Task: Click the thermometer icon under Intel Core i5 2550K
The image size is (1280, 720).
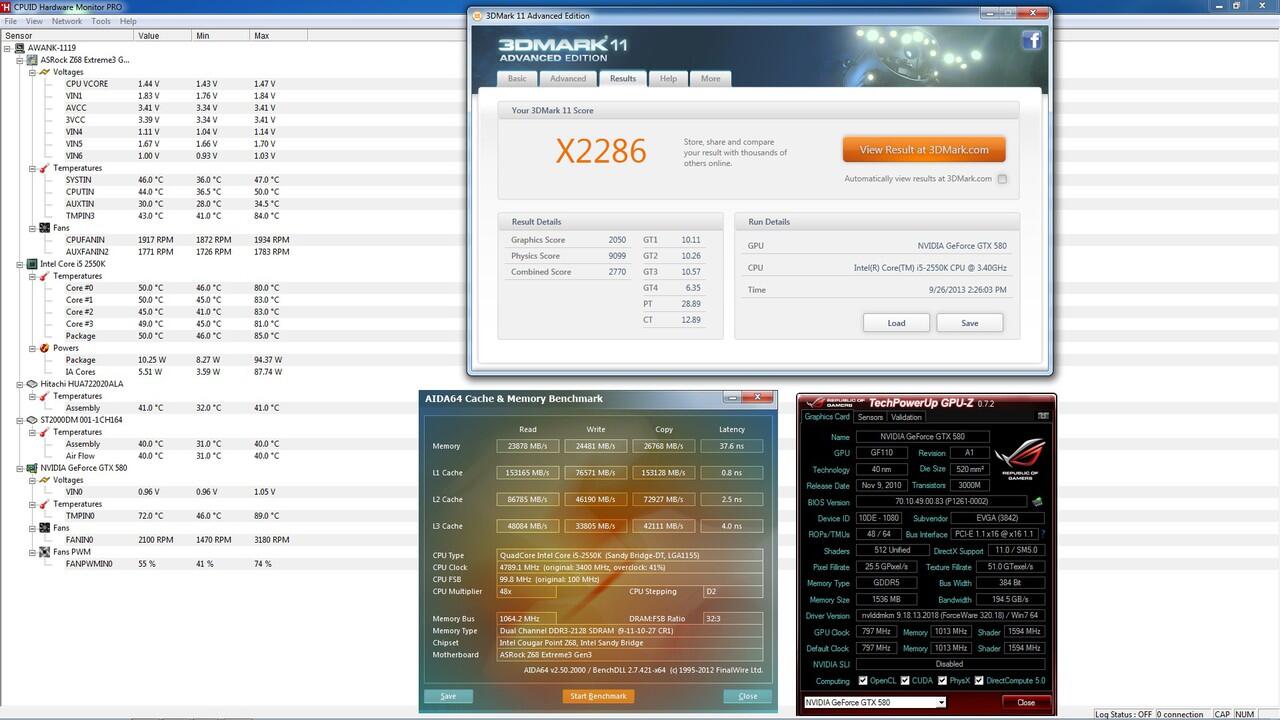Action: click(x=44, y=276)
